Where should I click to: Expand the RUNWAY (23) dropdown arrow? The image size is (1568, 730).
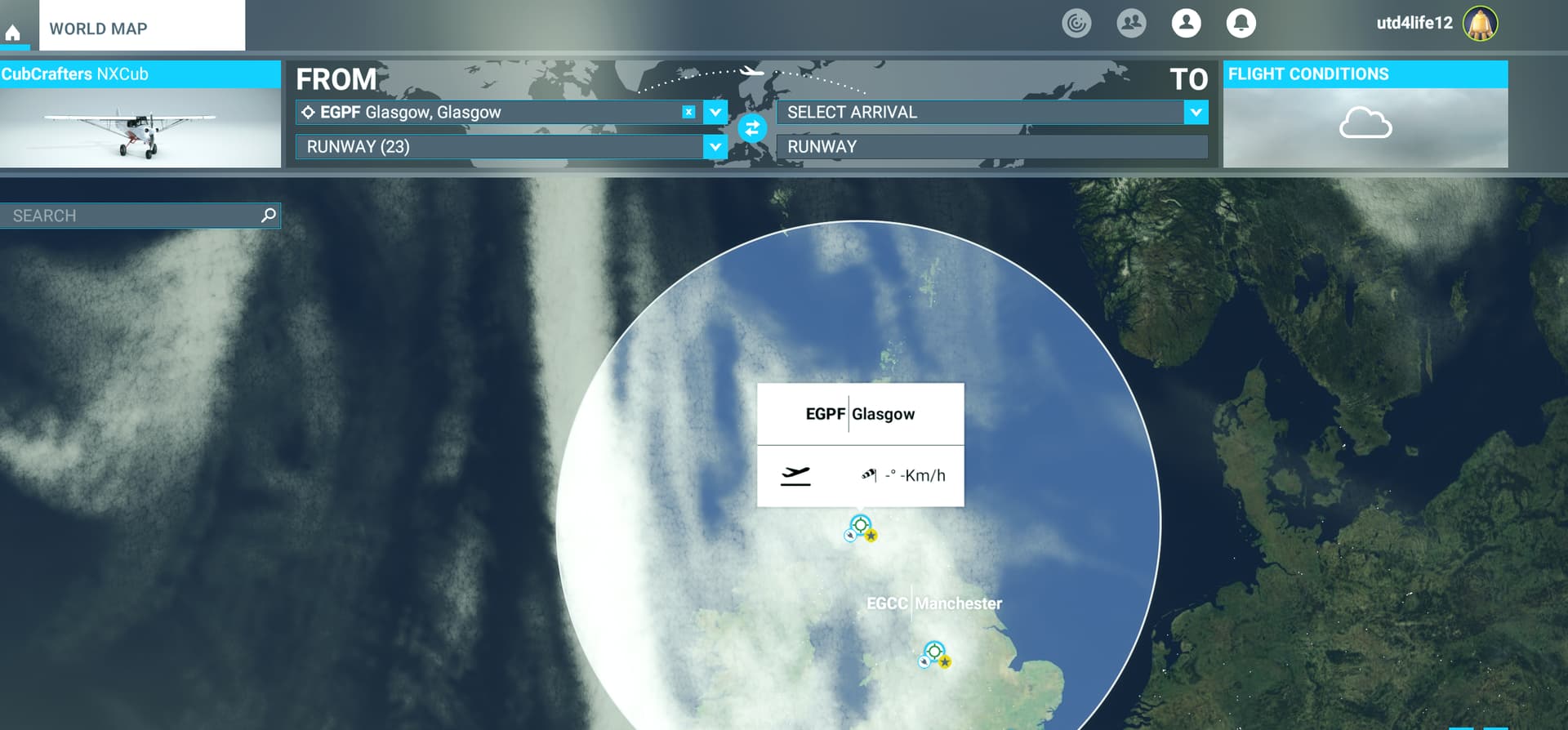pos(715,147)
